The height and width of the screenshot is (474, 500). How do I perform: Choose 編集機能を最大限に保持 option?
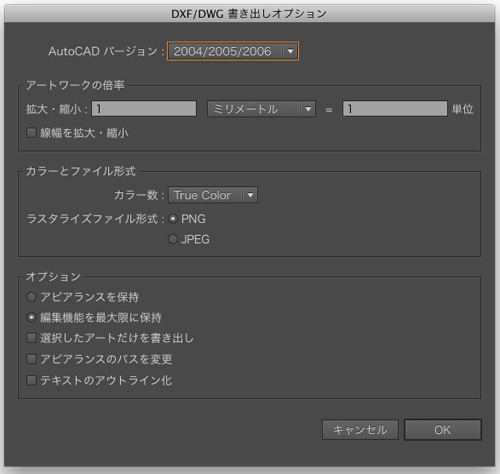[x=31, y=317]
